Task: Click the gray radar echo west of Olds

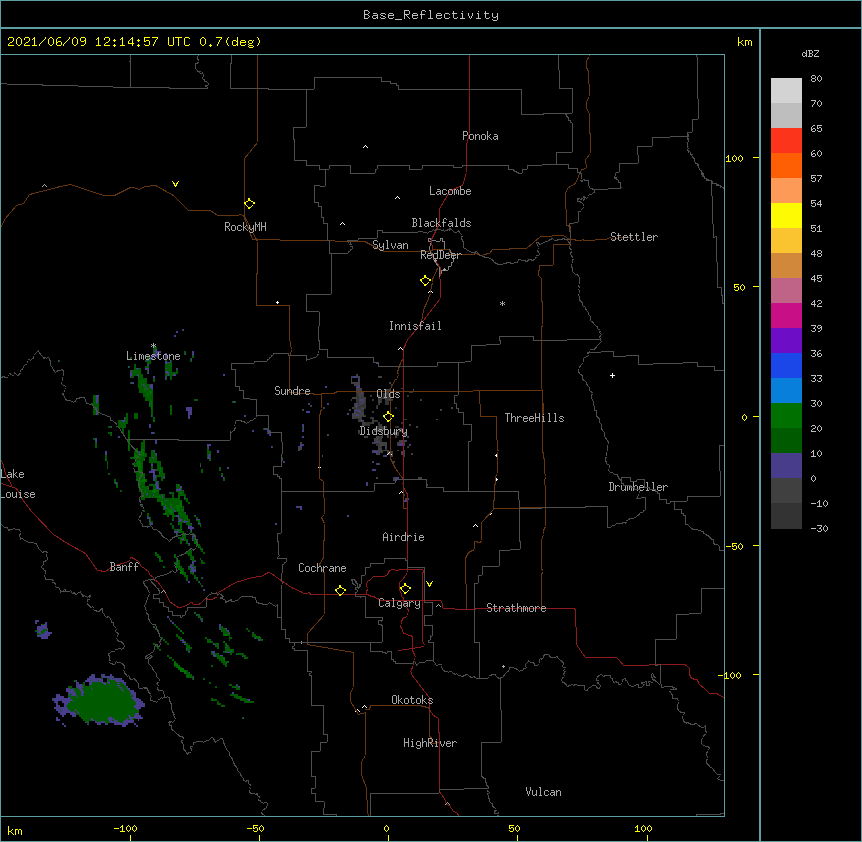Action: [358, 398]
